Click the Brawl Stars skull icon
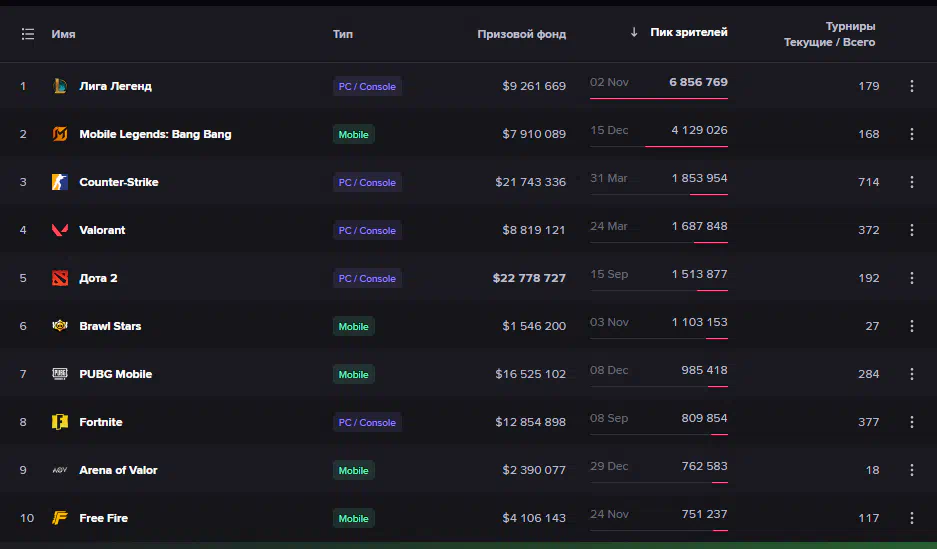The width and height of the screenshot is (937, 549). pyautogui.click(x=60, y=326)
